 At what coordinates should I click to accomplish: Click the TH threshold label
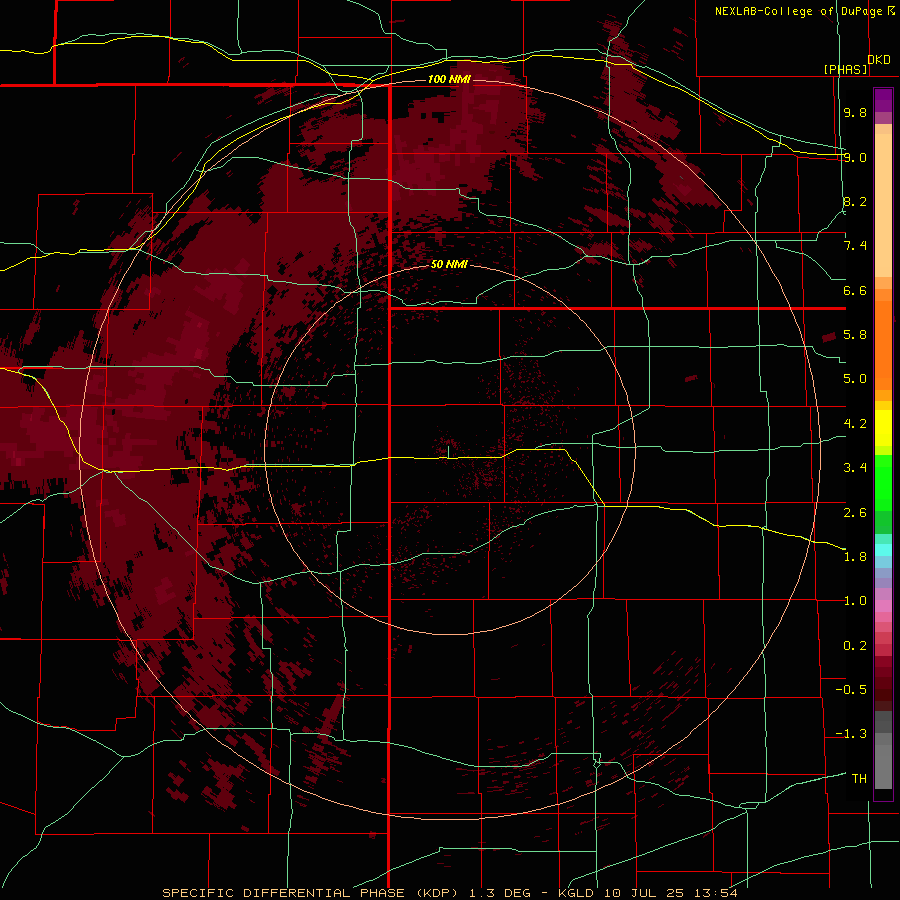[859, 779]
